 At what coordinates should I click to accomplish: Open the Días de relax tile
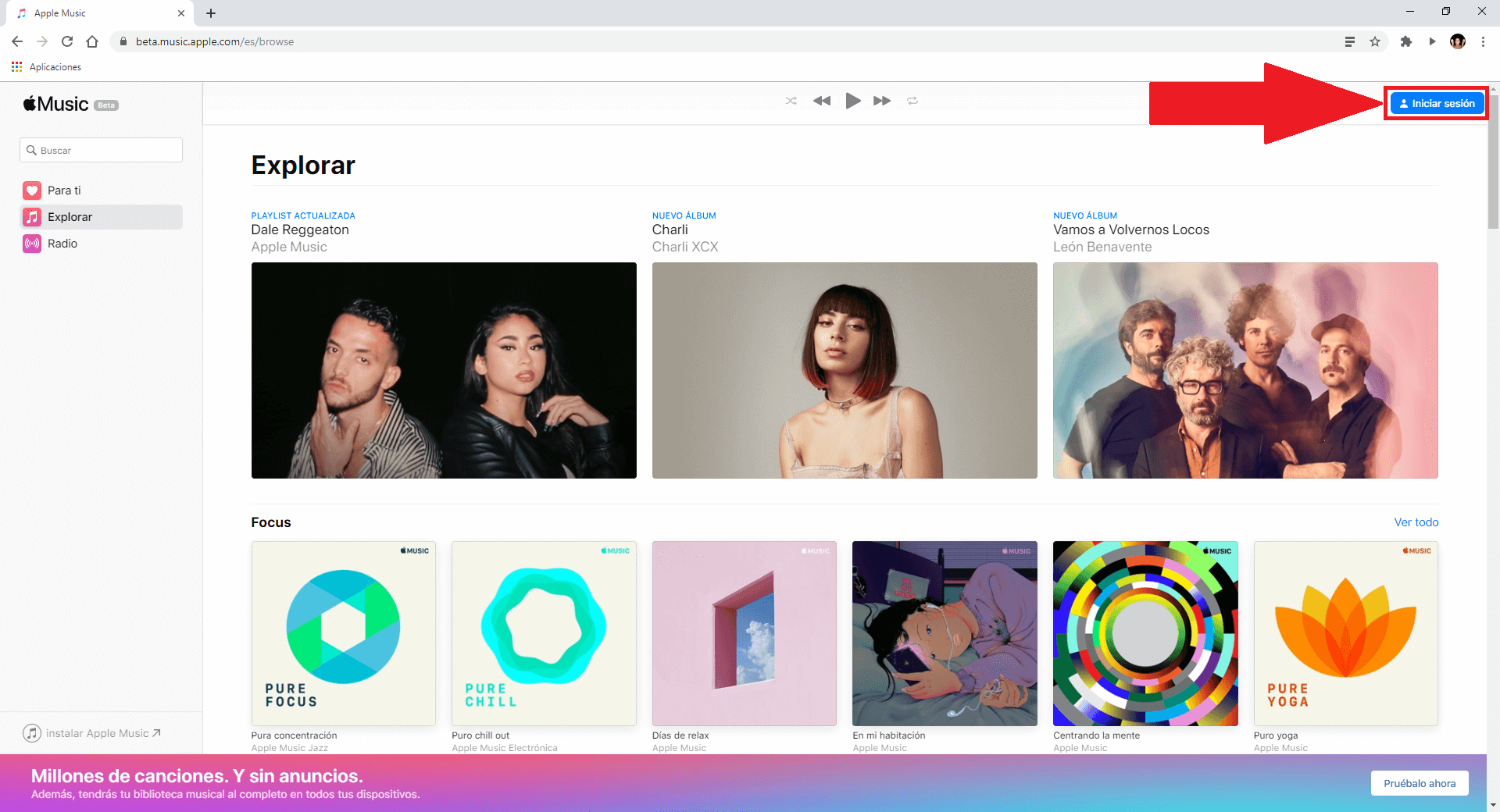(x=745, y=633)
